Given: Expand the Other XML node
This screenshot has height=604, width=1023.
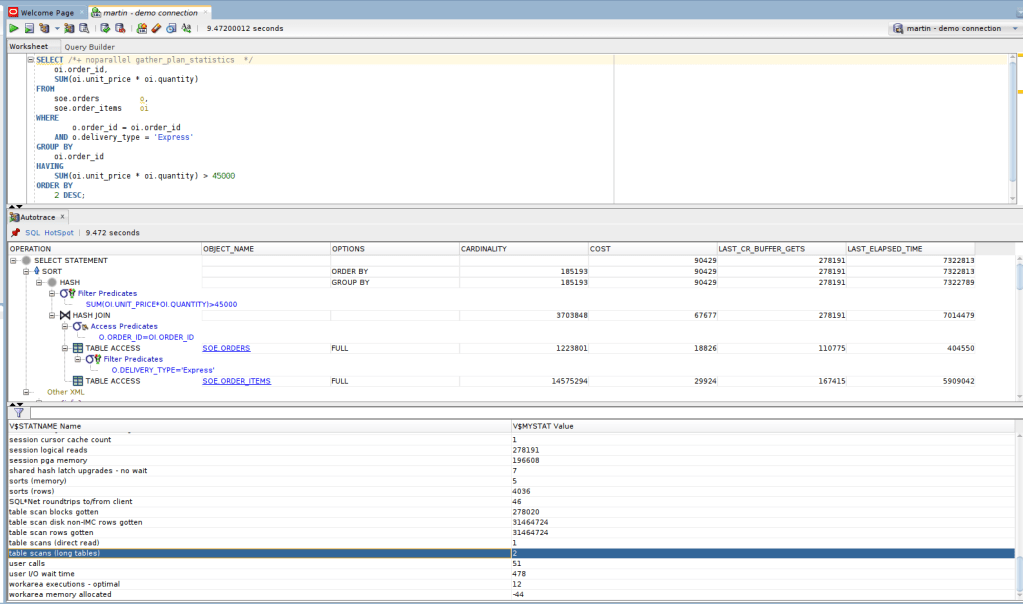Looking at the screenshot, I should tap(25, 392).
